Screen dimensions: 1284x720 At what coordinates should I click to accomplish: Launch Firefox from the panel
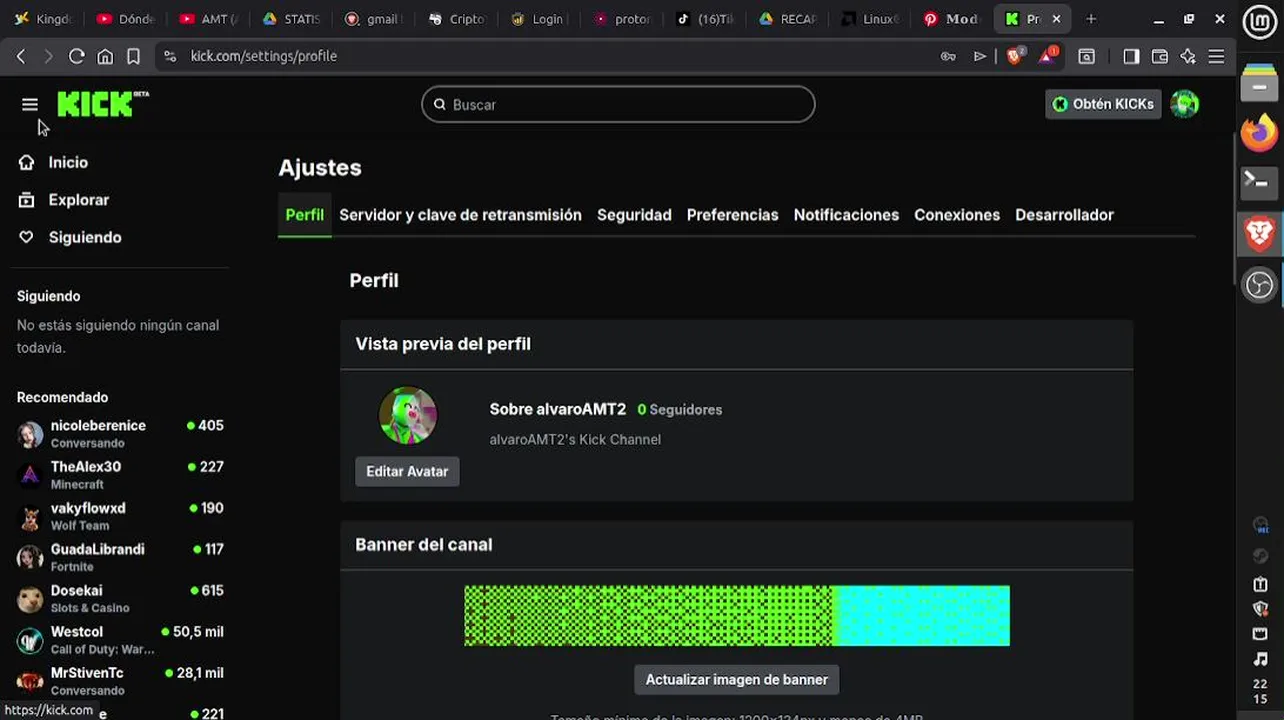(x=1260, y=133)
